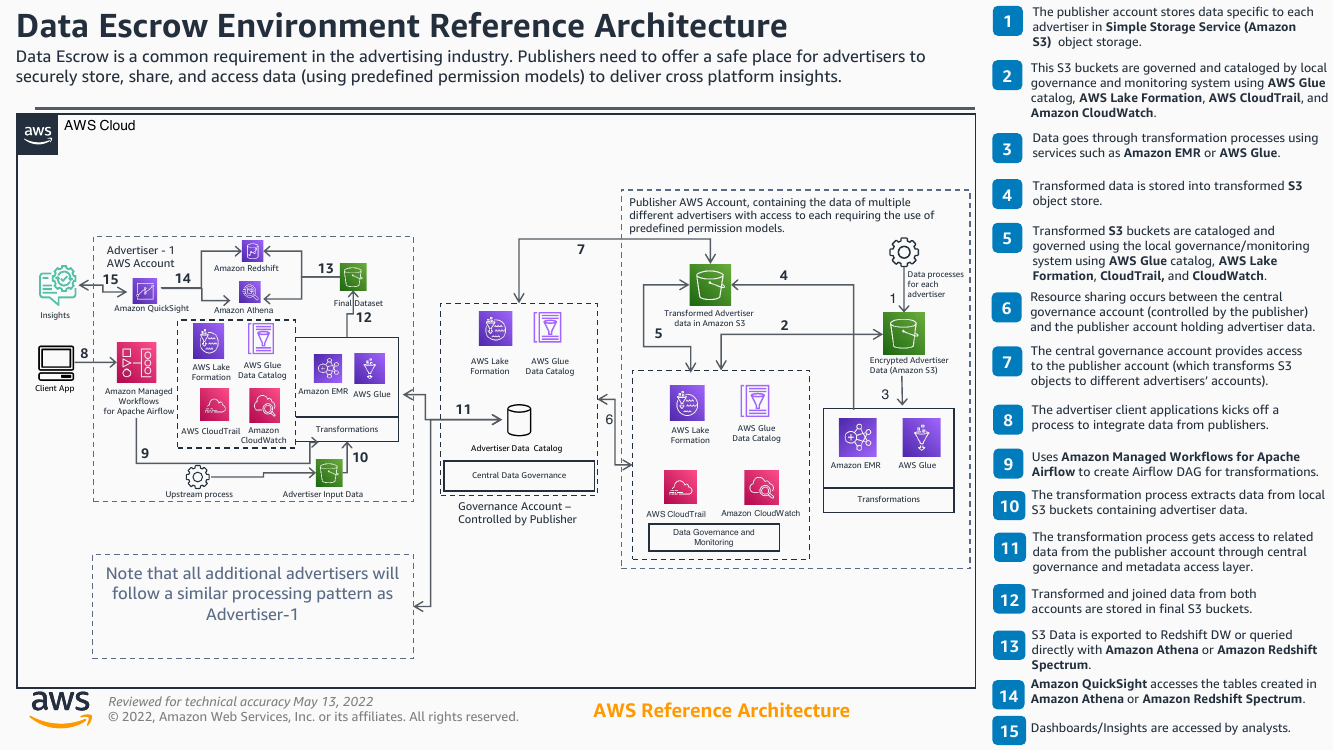The width and height of the screenshot is (1334, 750).
Task: Click legend text 'S3 Data is exported to Redshift DW'
Action: click(x=1174, y=650)
